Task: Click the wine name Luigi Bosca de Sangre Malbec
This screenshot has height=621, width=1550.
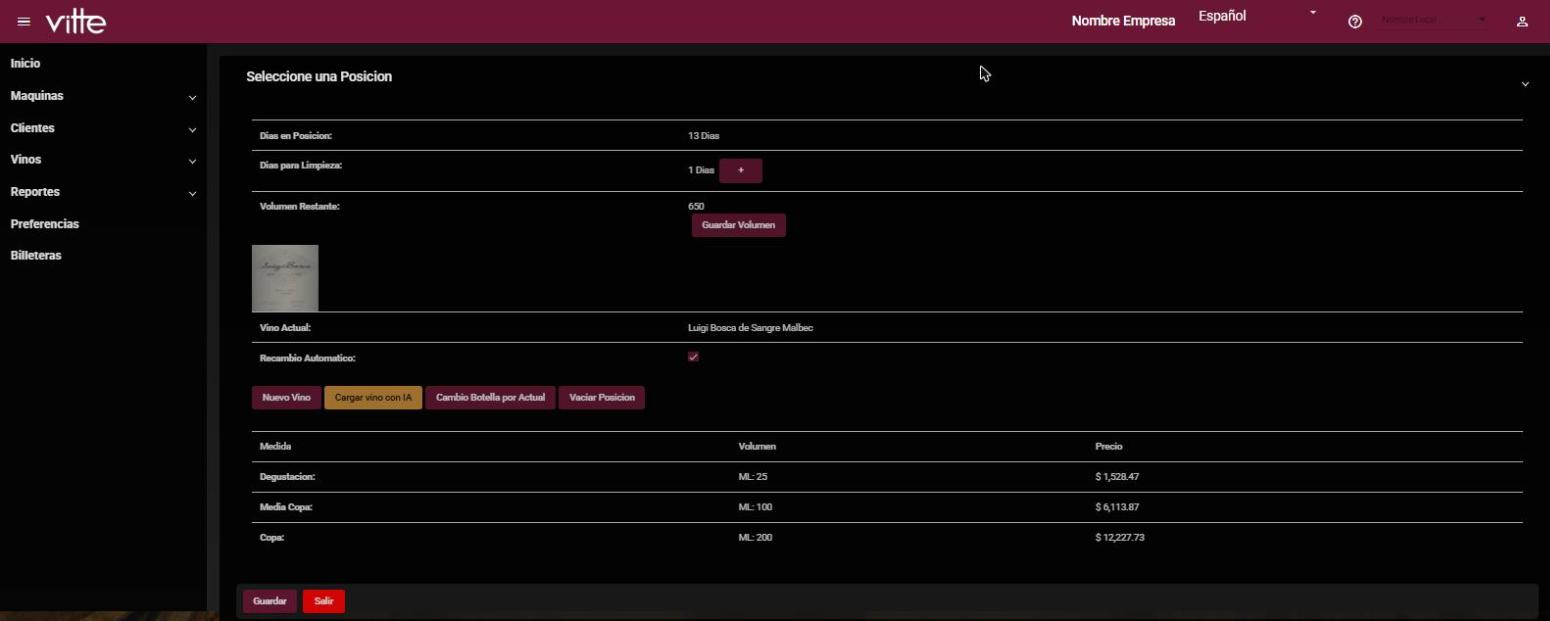Action: 751,328
